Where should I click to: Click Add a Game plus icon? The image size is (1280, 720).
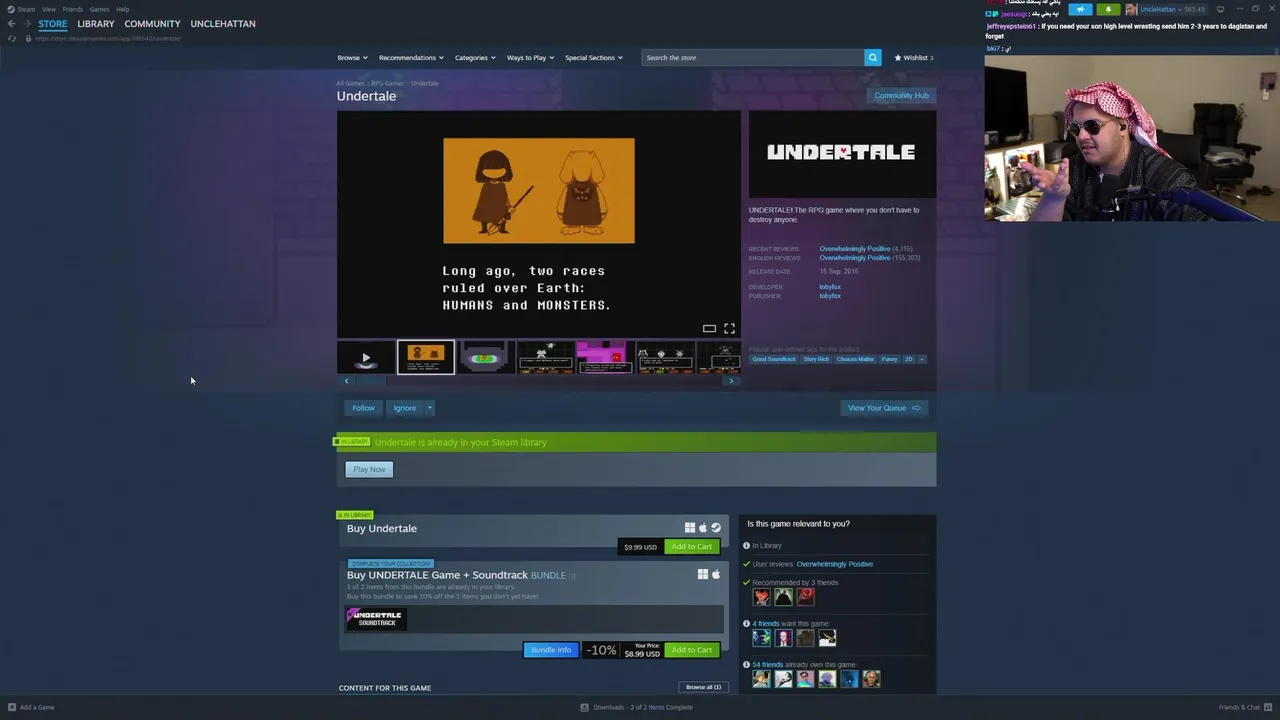click(11, 707)
